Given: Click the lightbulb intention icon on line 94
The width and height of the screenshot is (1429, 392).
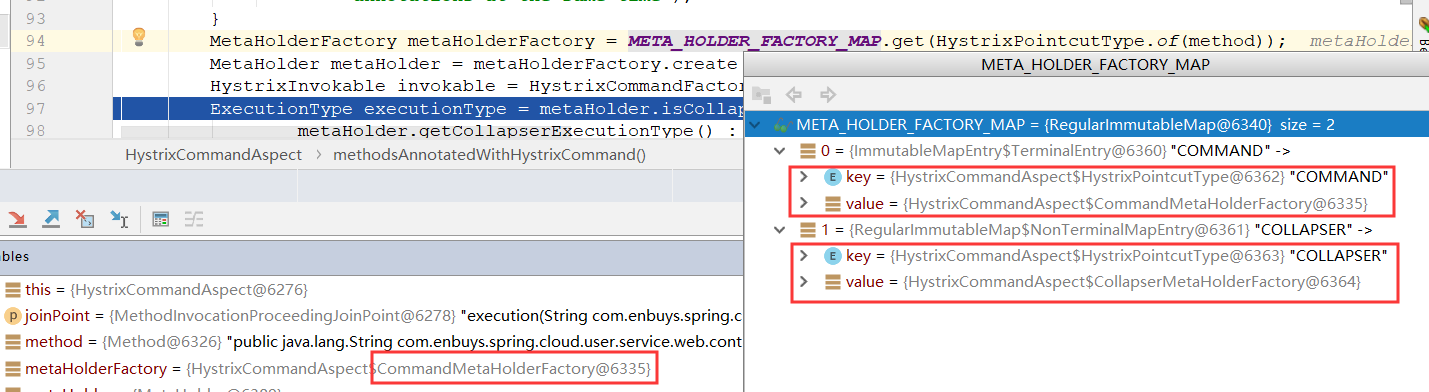Looking at the screenshot, I should coord(140,38).
